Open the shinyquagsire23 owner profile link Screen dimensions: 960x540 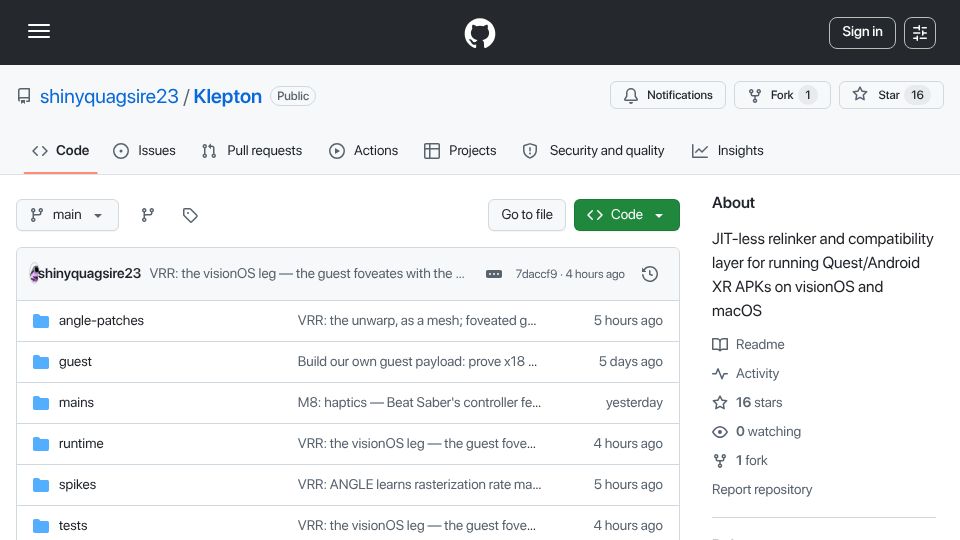(109, 96)
